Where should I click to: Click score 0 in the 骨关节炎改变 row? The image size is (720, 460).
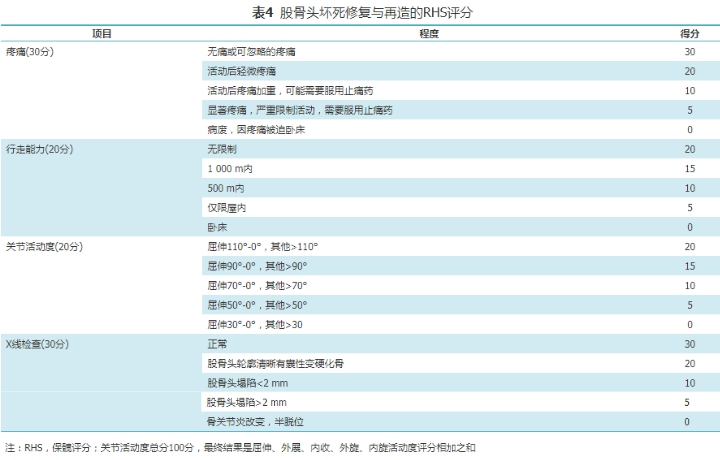(x=687, y=422)
